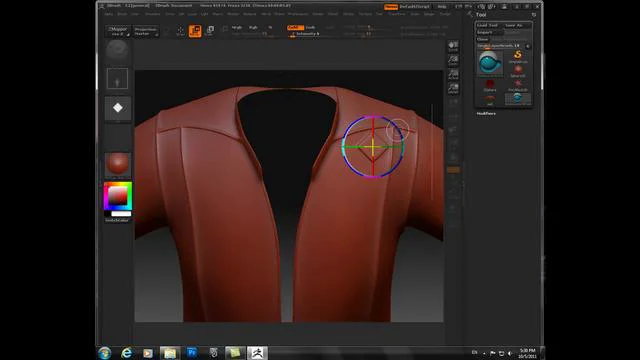The width and height of the screenshot is (640, 360).
Task: Click the orange button in the right shelf
Action: pos(453,169)
